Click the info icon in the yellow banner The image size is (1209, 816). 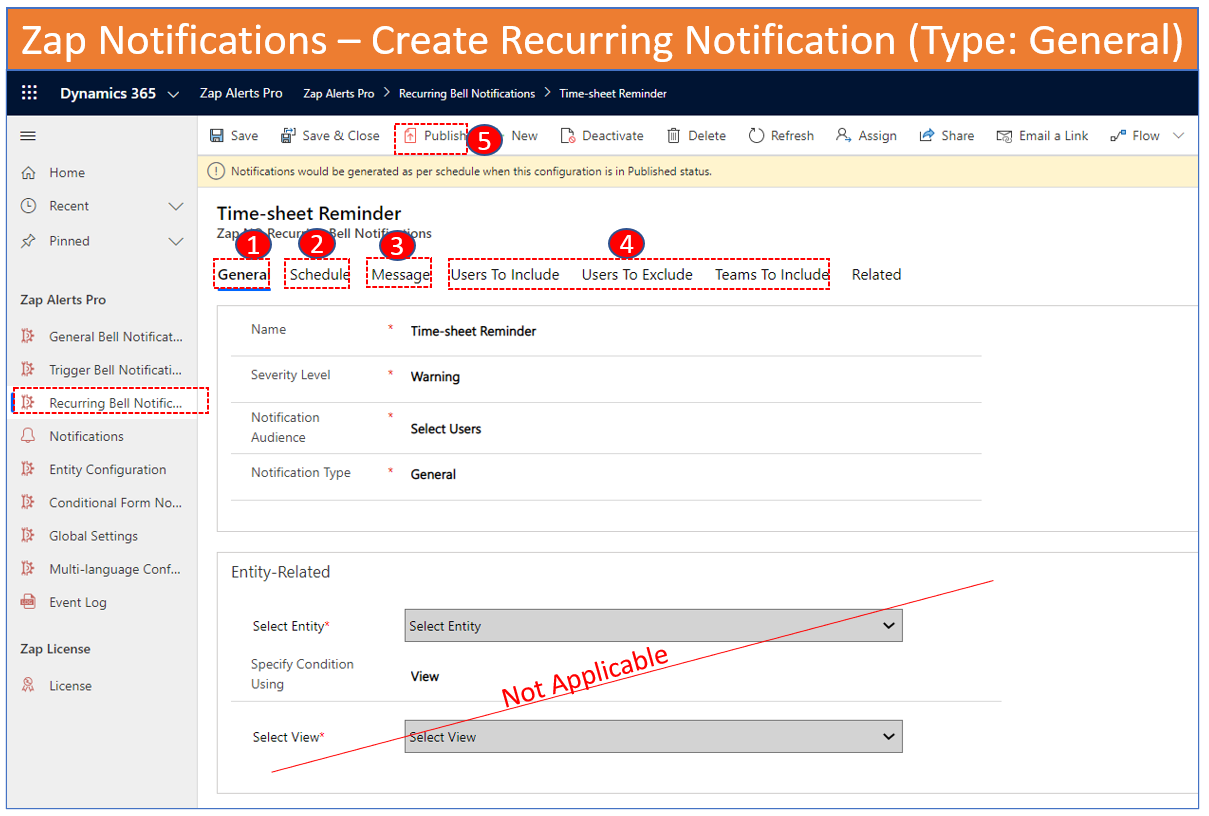point(216,171)
